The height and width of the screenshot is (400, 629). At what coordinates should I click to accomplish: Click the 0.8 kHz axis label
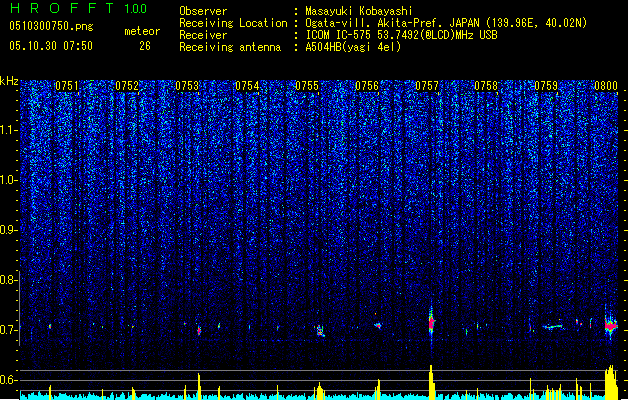(8, 280)
